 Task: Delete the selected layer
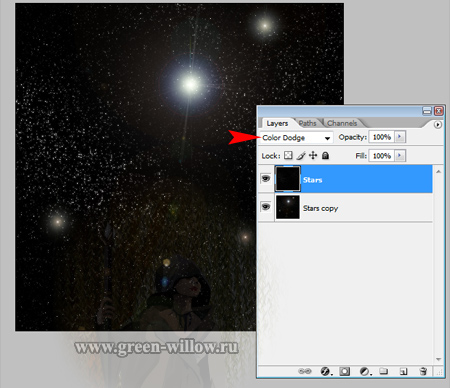pyautogui.click(x=423, y=371)
